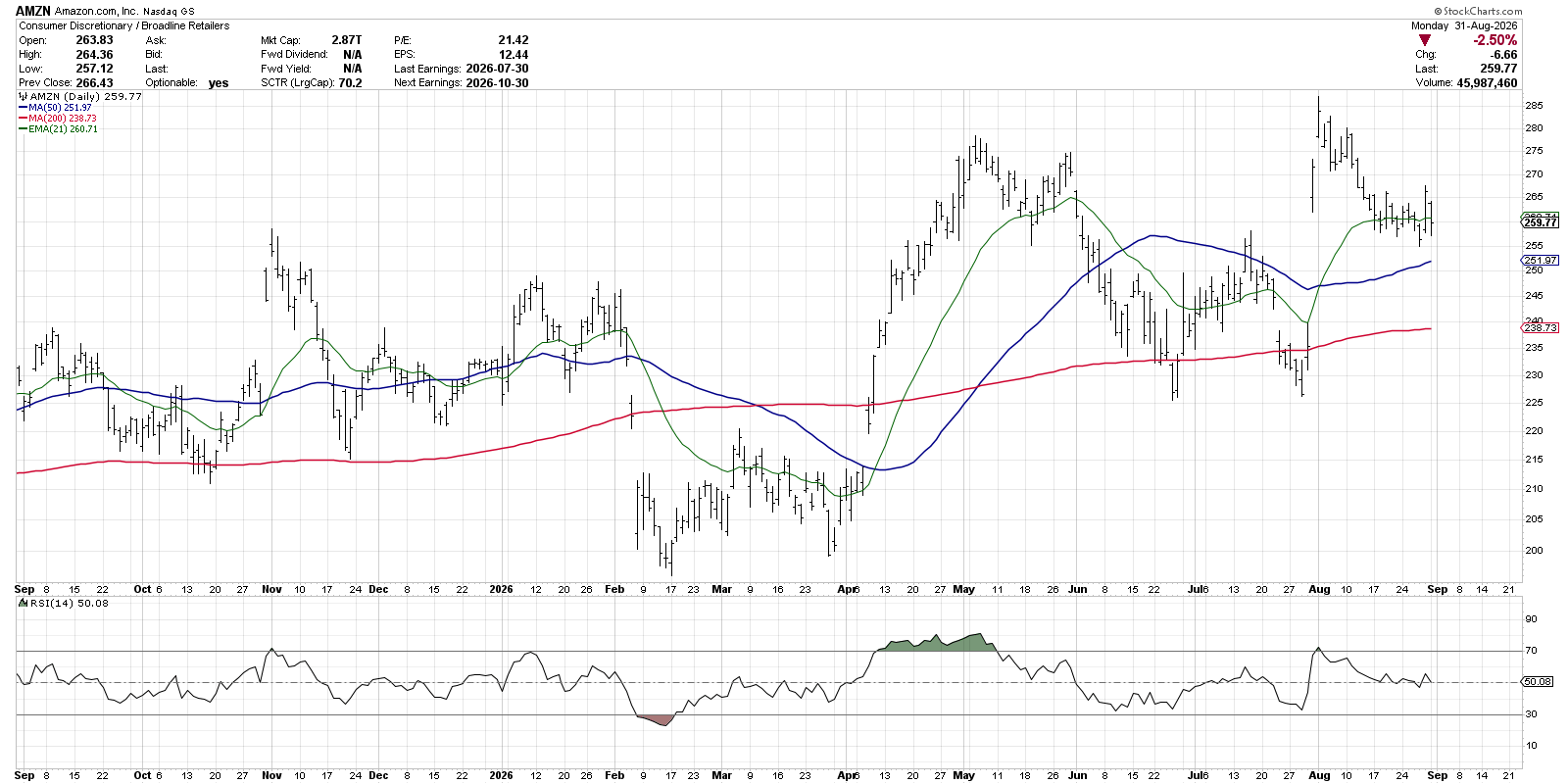Select the Prev Close value 266.43
Image resolution: width=1568 pixels, height=784 pixels.
(94, 83)
